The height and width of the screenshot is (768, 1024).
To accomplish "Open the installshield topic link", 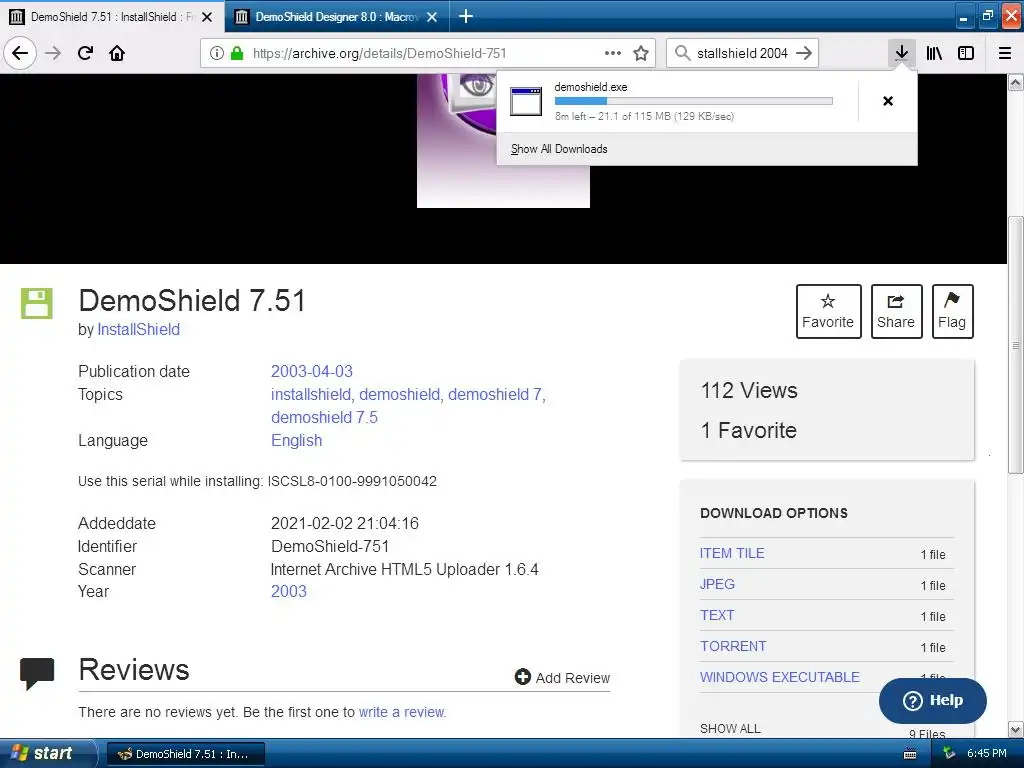I will 311,394.
